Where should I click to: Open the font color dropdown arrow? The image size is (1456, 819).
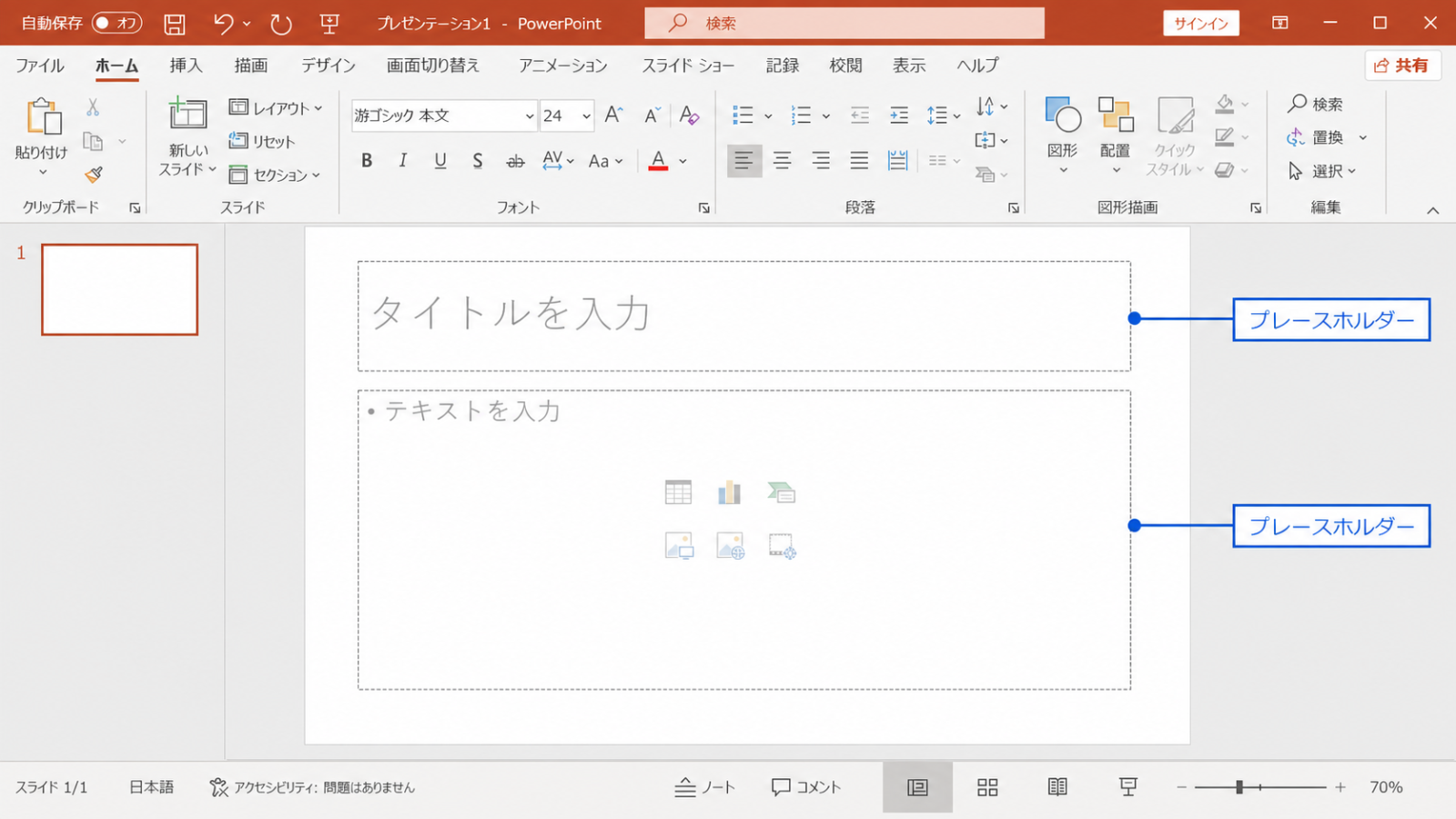click(x=683, y=162)
